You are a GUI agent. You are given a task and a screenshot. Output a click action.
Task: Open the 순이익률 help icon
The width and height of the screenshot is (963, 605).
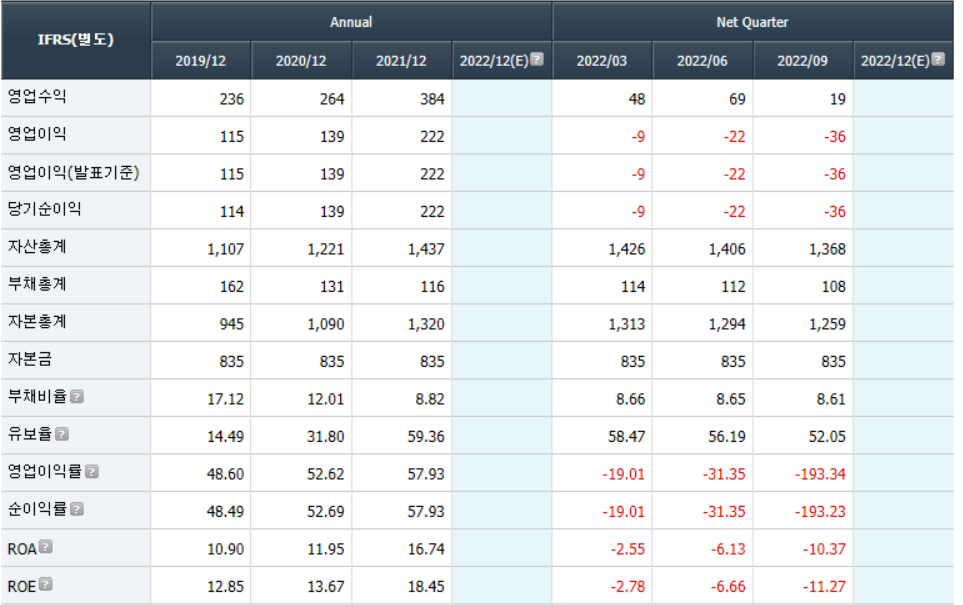pos(77,509)
